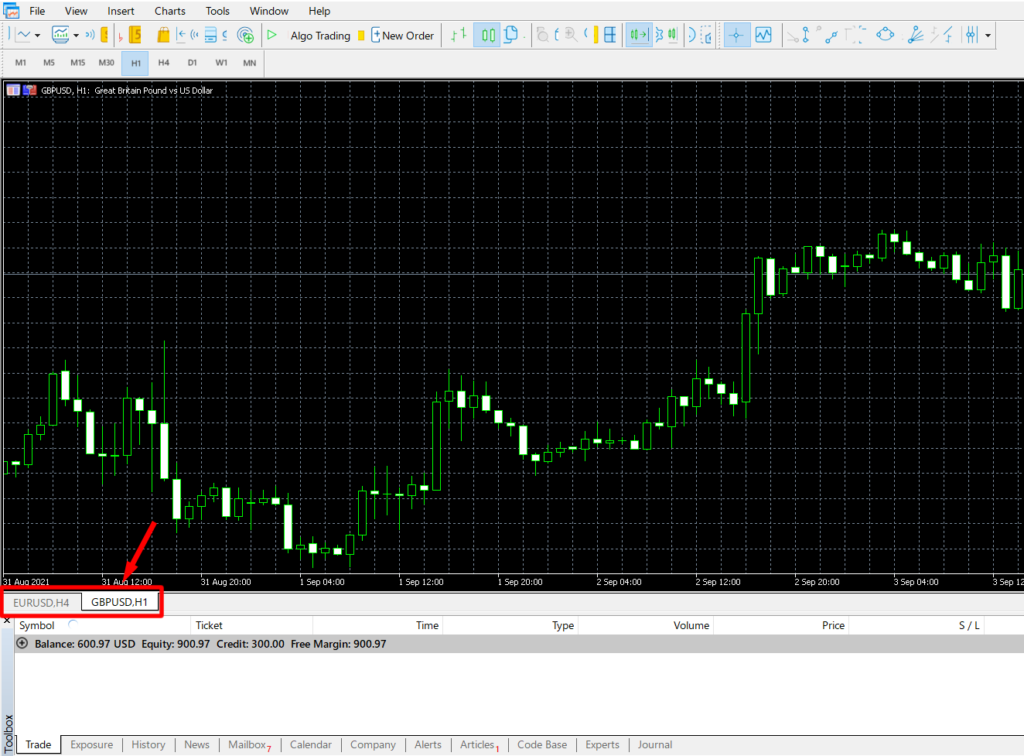Enable candlestick chart display
Screen dimensions: 1024x756
coord(488,35)
